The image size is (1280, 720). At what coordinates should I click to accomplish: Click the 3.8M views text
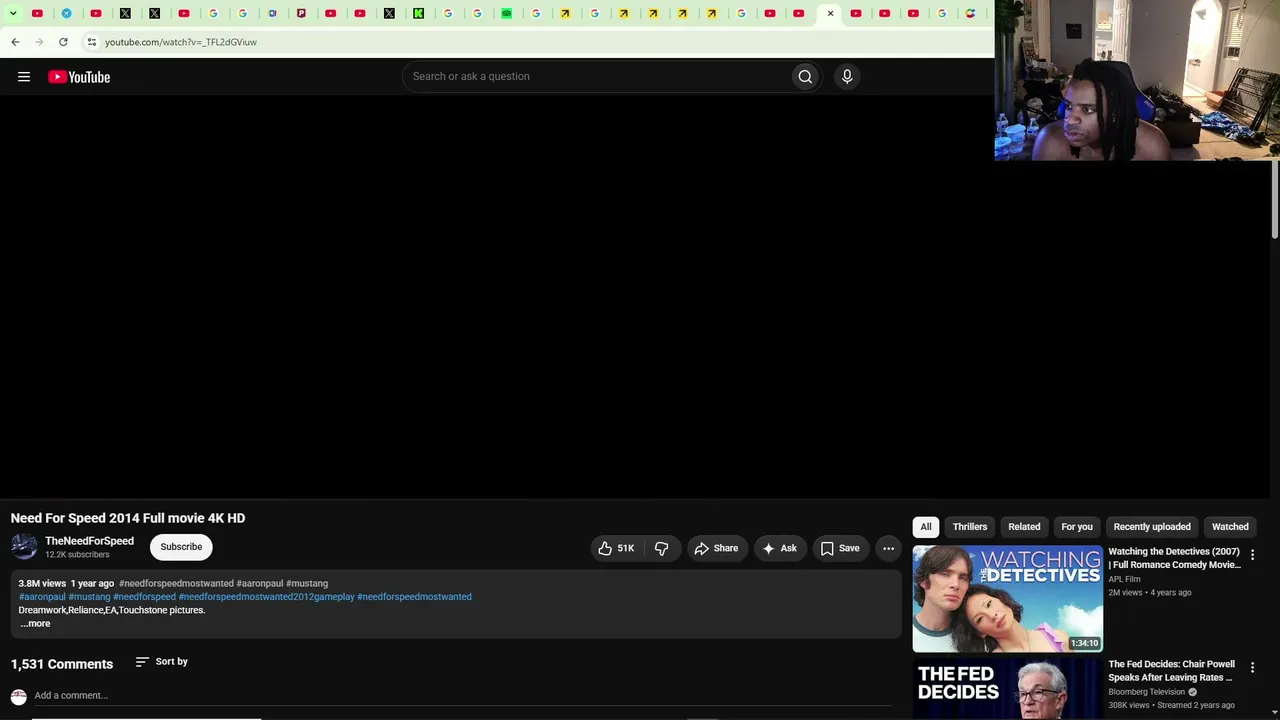(42, 584)
